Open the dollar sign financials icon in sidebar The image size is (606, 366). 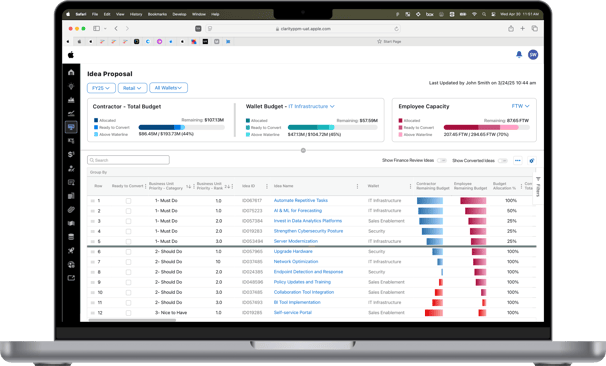(71, 155)
